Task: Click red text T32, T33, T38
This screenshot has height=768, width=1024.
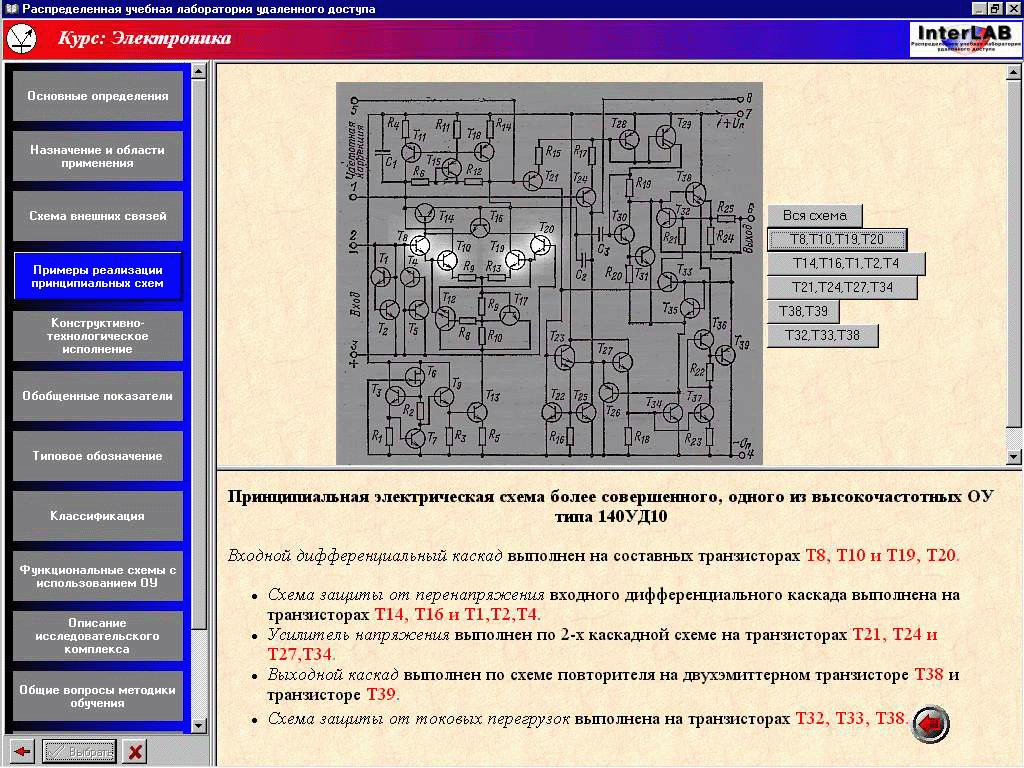Action: pyautogui.click(x=851, y=719)
